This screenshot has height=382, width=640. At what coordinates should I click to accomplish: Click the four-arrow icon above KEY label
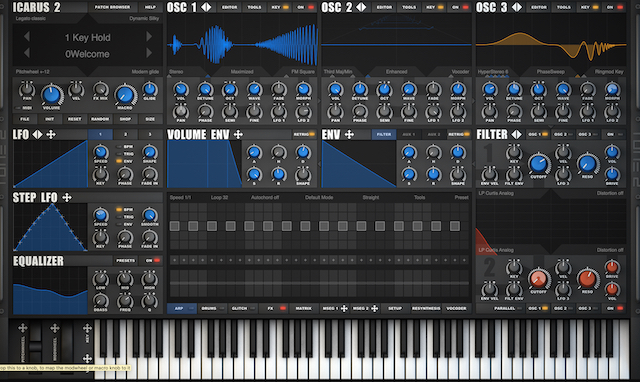[x=87, y=327]
